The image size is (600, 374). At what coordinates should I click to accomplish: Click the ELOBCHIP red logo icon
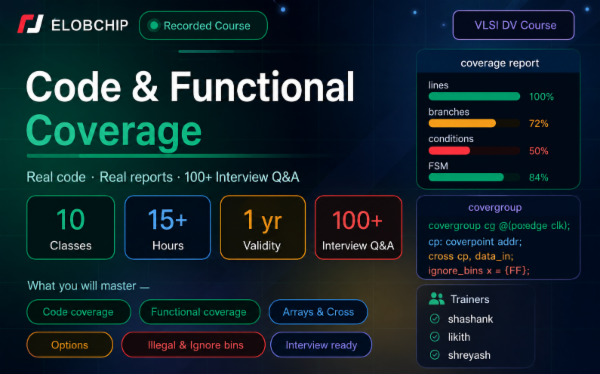(x=30, y=24)
